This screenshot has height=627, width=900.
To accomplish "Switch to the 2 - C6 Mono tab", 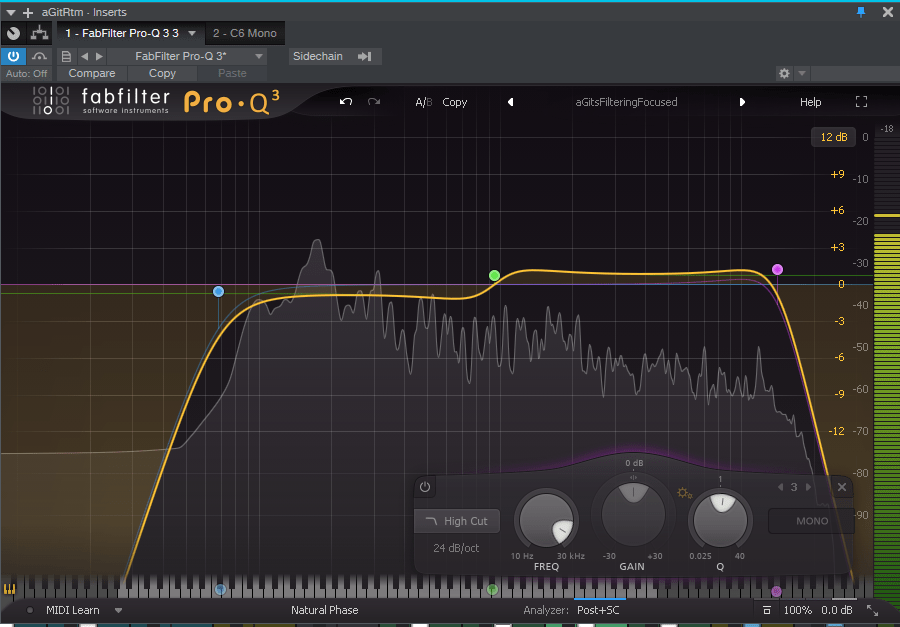I will 244,34.
